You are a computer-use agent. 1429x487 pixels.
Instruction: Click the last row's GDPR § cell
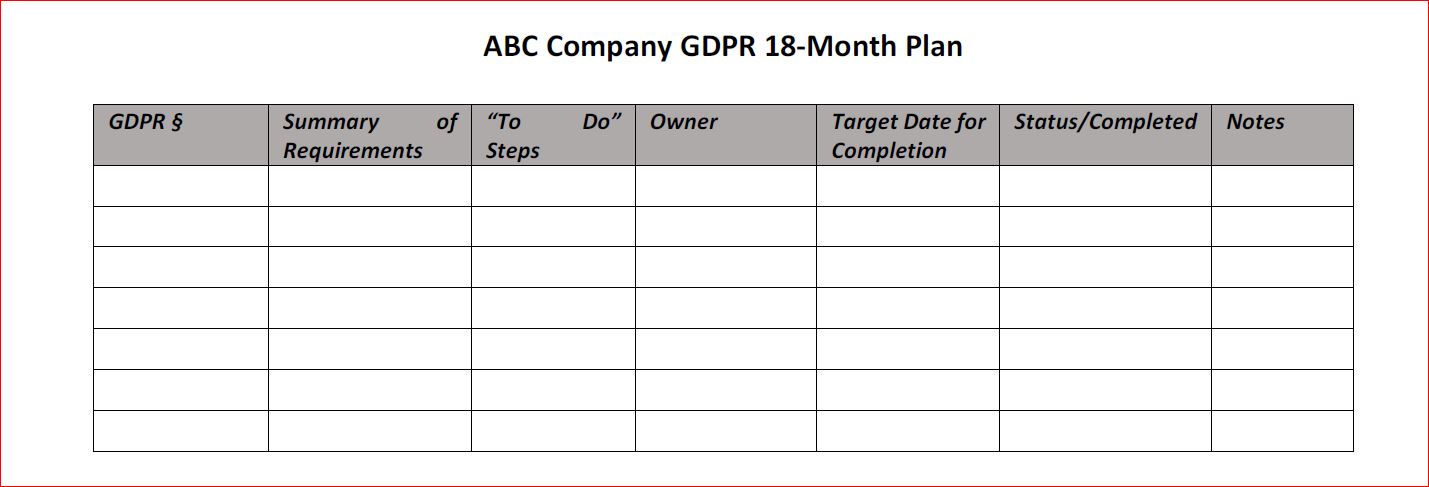point(180,431)
